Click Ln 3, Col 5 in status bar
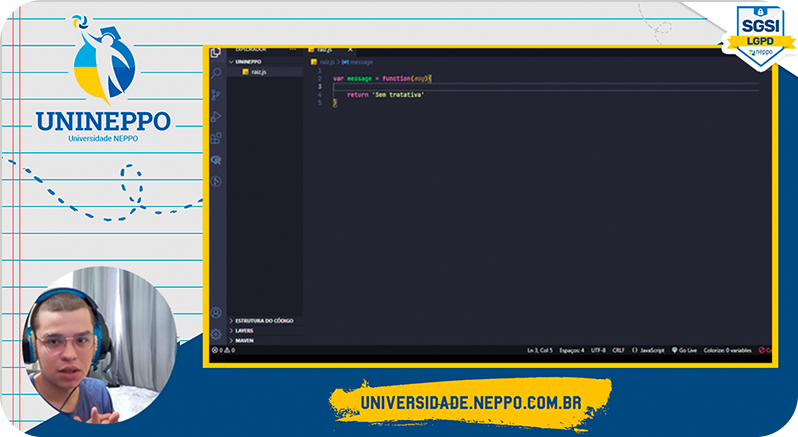 (x=539, y=351)
